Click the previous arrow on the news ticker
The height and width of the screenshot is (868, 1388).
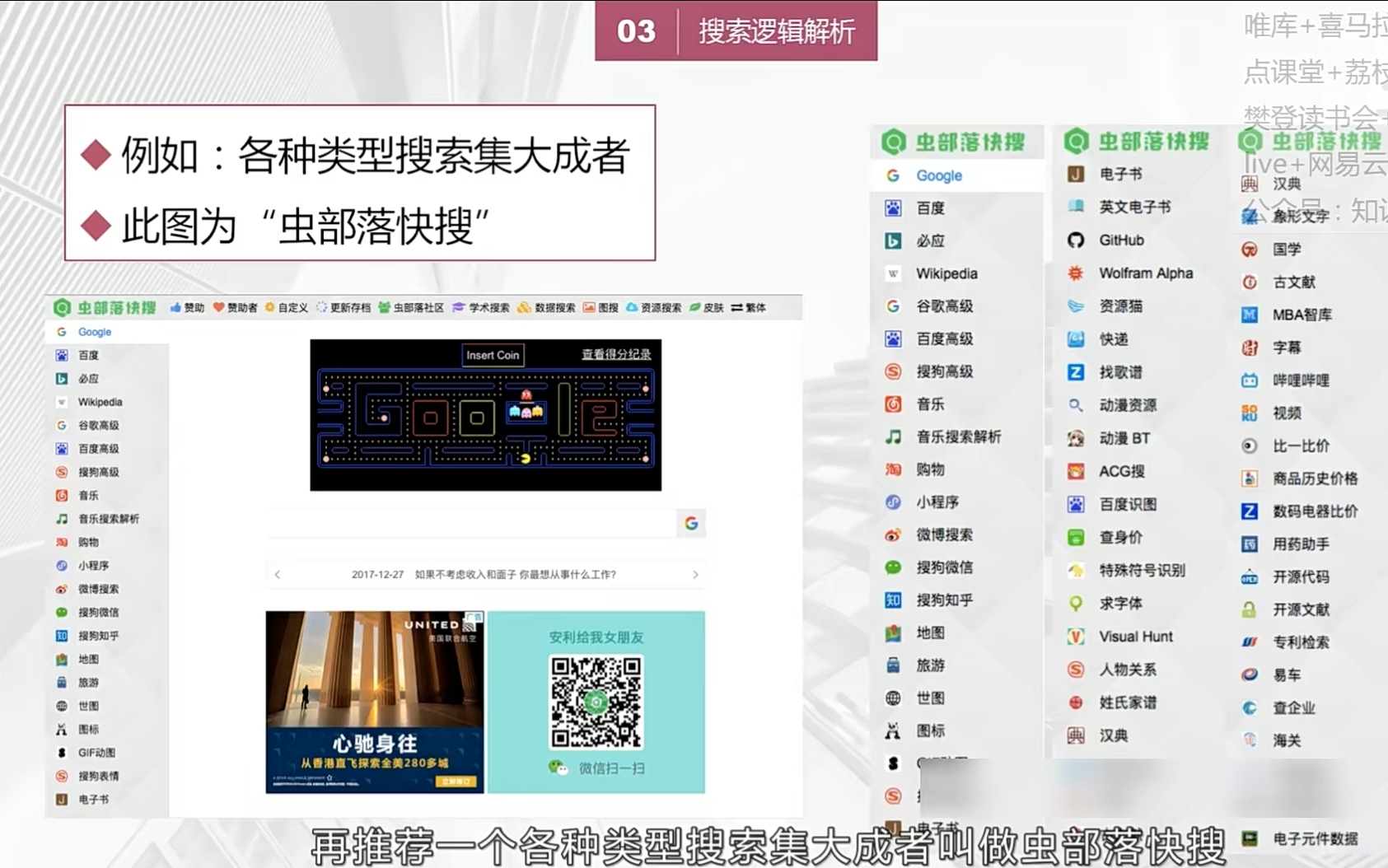(x=278, y=575)
